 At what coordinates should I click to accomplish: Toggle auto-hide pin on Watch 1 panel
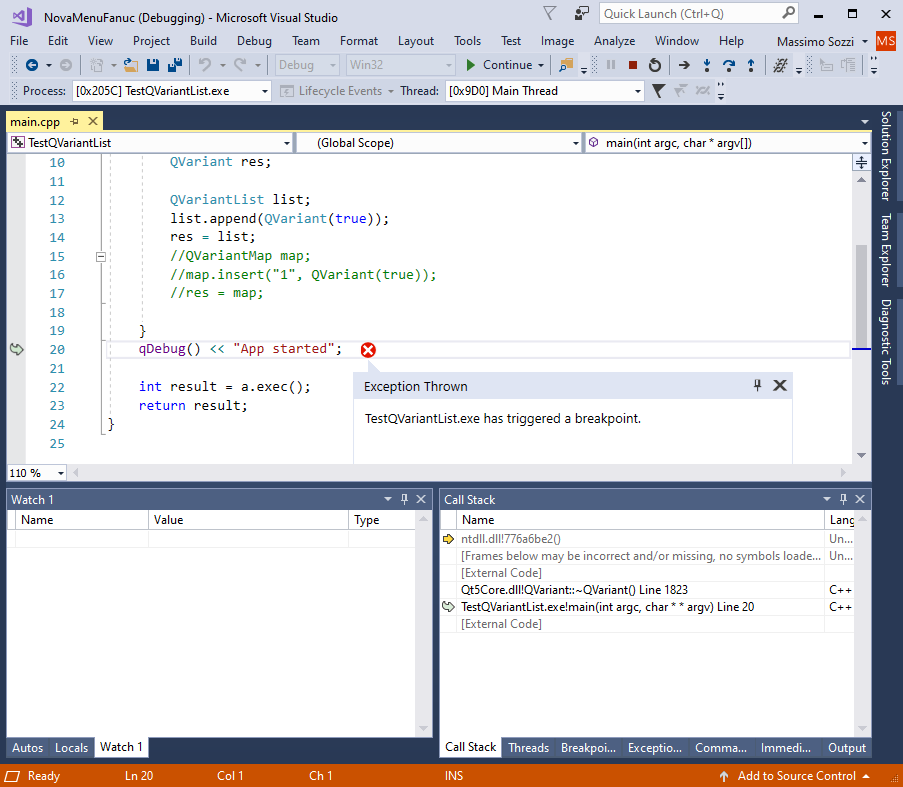[404, 499]
